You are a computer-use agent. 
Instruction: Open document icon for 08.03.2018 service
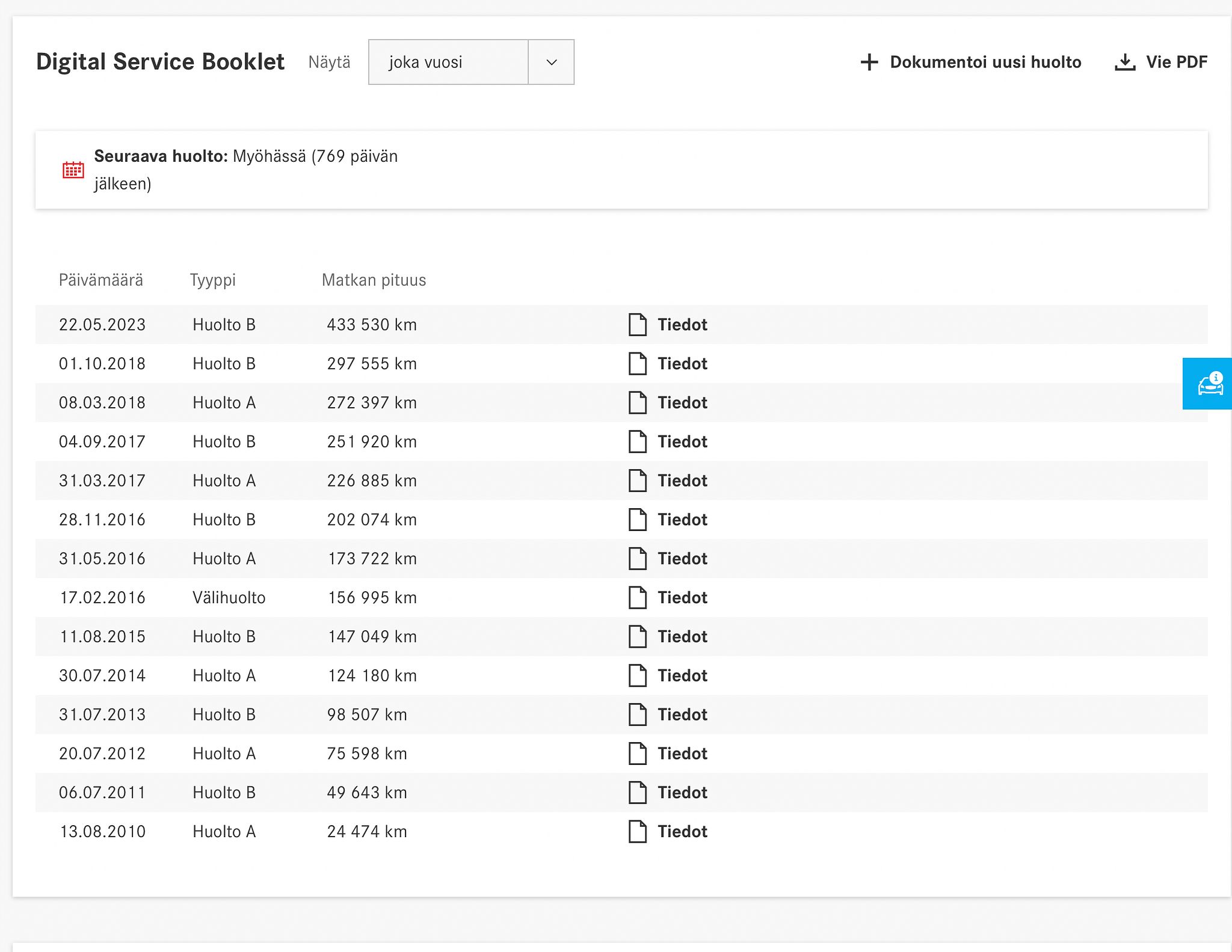click(638, 403)
